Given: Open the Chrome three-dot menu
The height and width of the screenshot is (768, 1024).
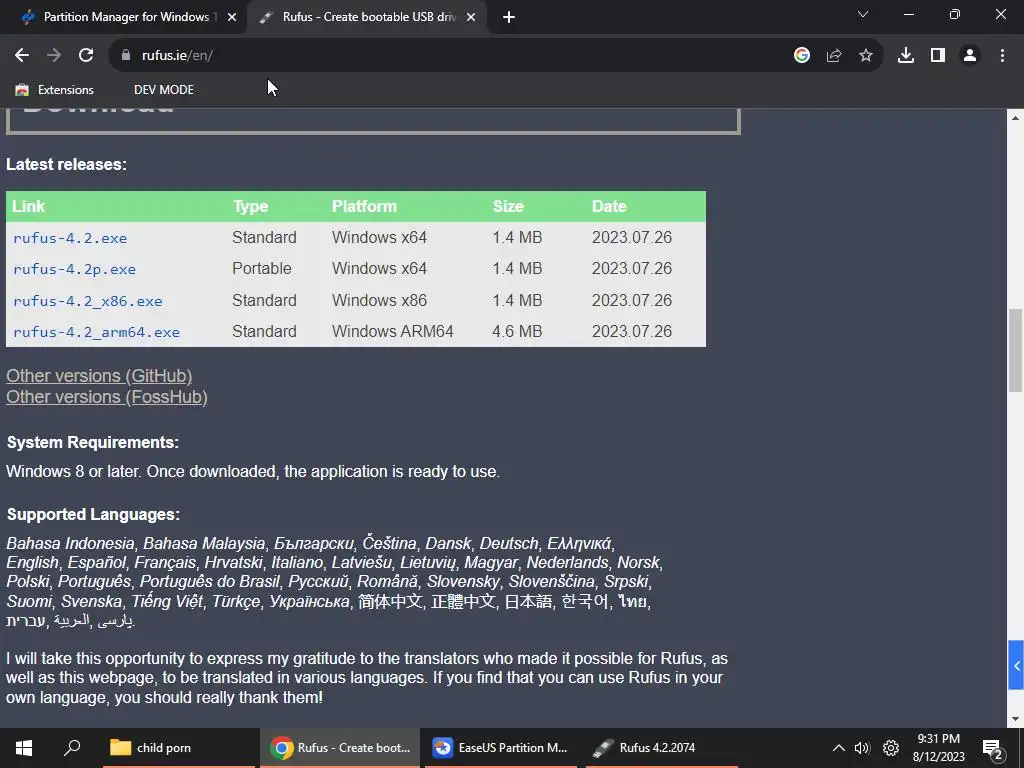Looking at the screenshot, I should [x=1002, y=56].
